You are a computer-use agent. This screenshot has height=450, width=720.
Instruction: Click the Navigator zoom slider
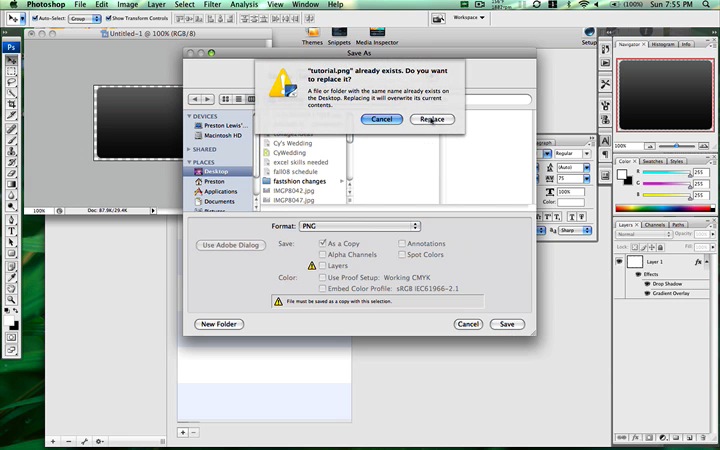coord(676,146)
